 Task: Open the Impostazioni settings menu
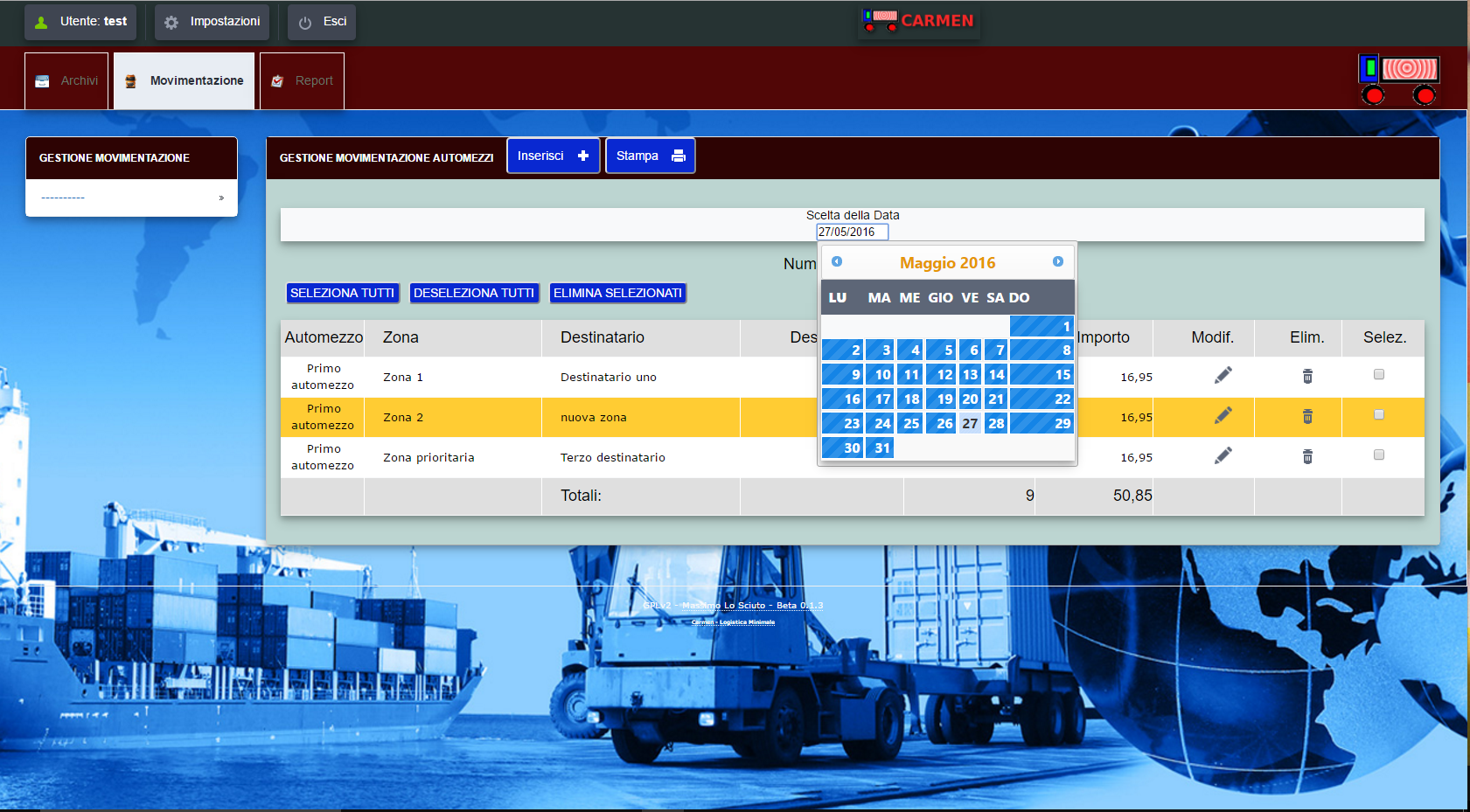[212, 22]
